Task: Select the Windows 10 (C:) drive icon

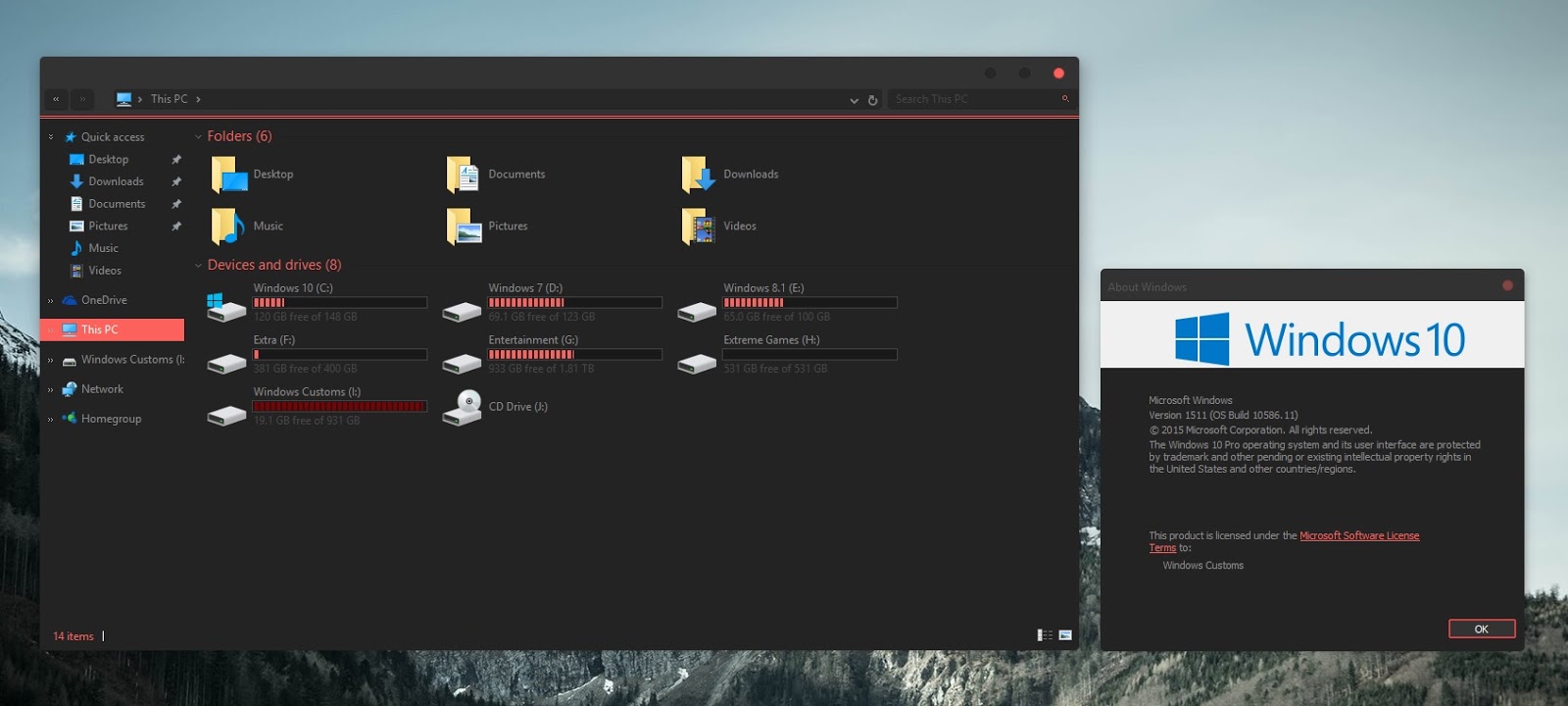Action: point(226,307)
